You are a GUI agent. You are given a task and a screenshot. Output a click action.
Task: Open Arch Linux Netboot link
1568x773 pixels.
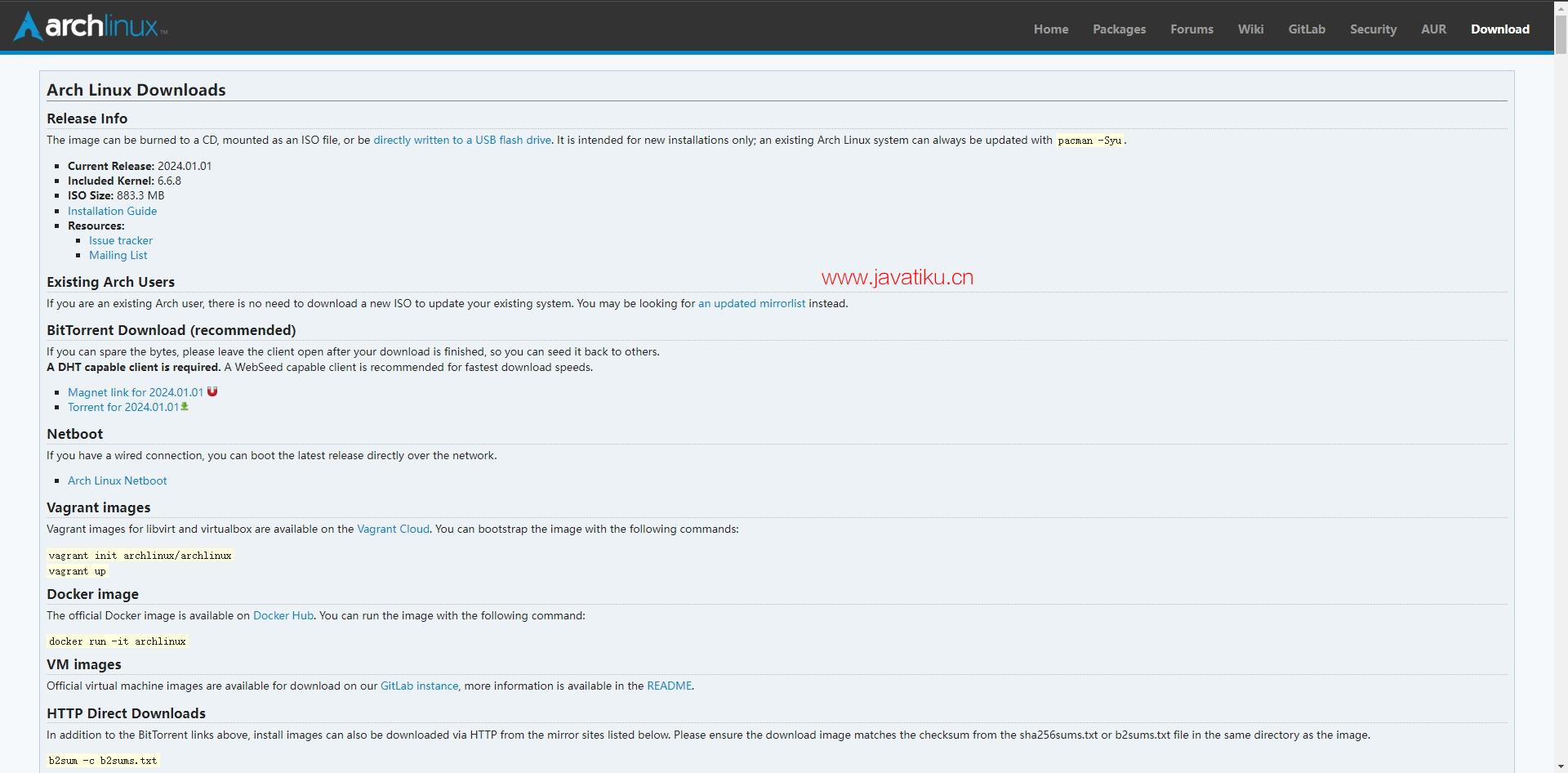(118, 480)
